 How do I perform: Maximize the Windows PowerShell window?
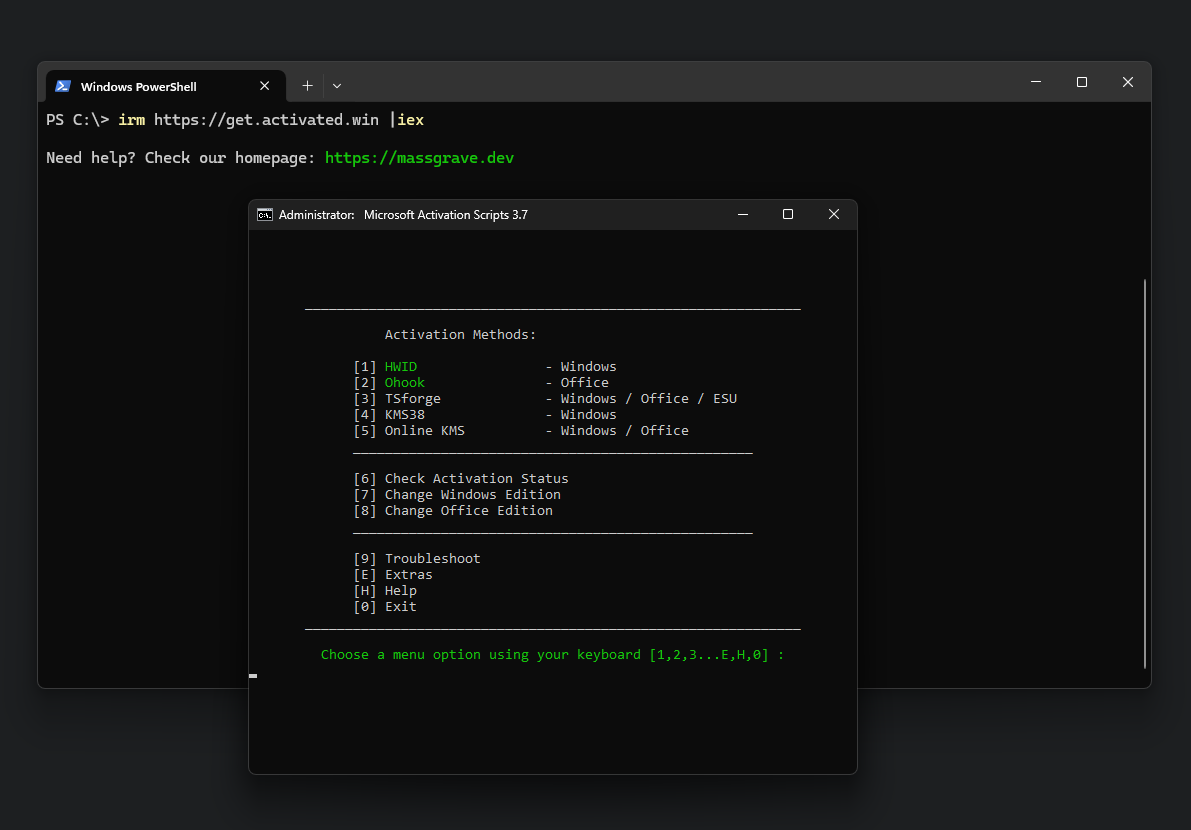[x=1082, y=82]
